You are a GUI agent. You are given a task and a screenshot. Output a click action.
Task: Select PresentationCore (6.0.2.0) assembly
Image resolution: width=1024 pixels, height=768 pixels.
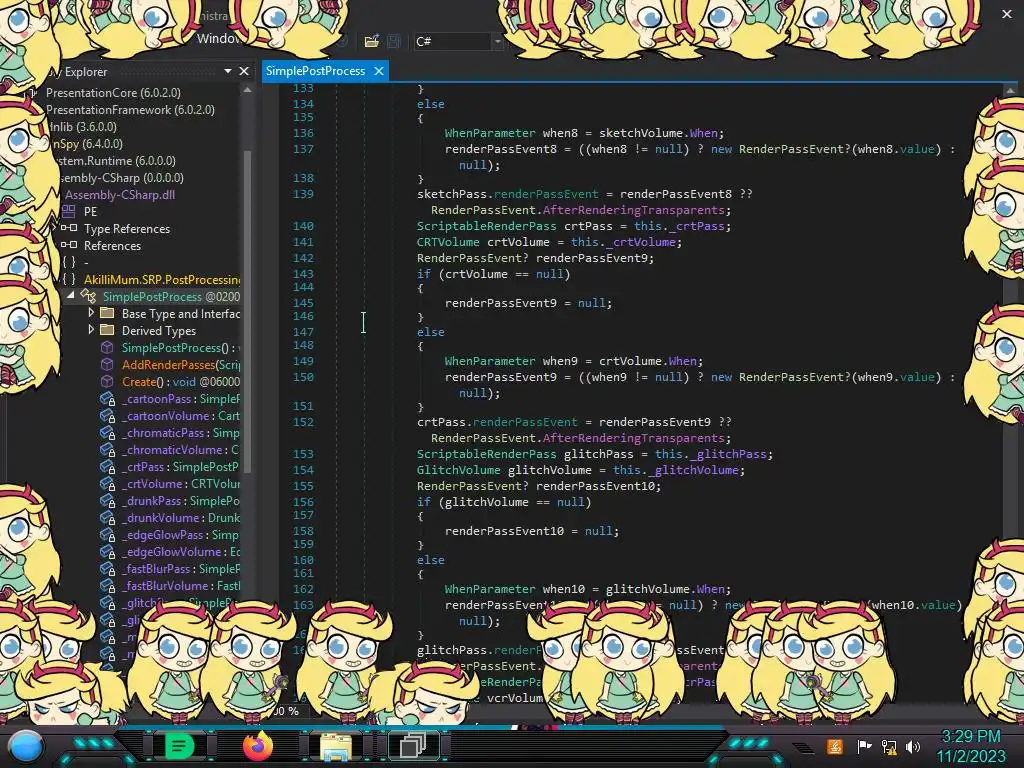click(x=113, y=93)
